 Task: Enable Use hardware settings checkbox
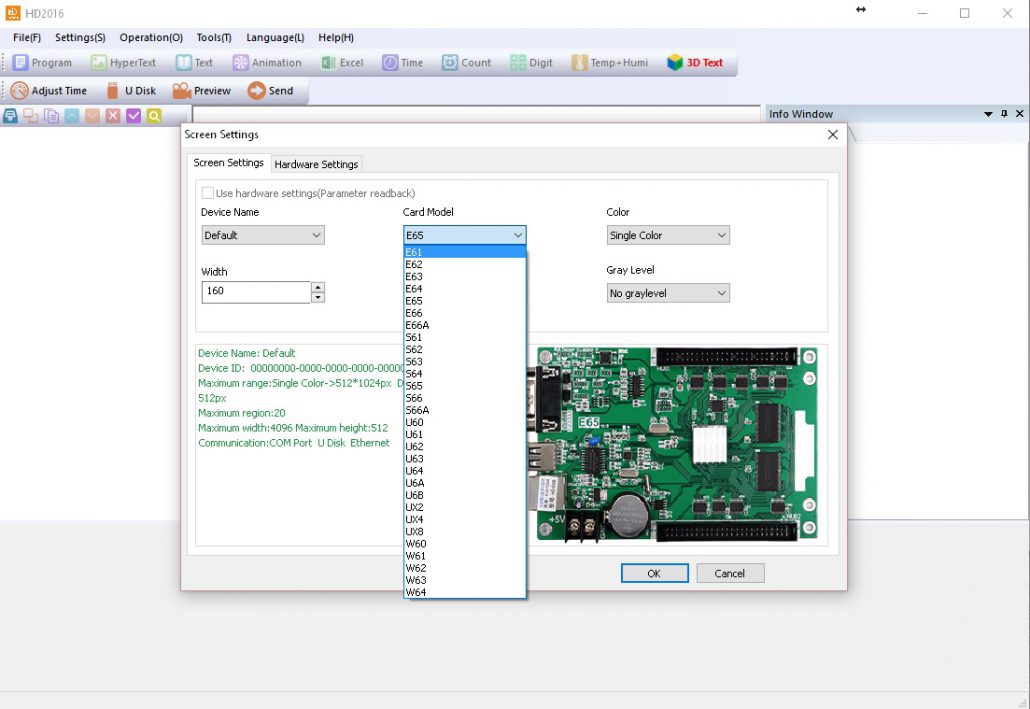tap(208, 193)
